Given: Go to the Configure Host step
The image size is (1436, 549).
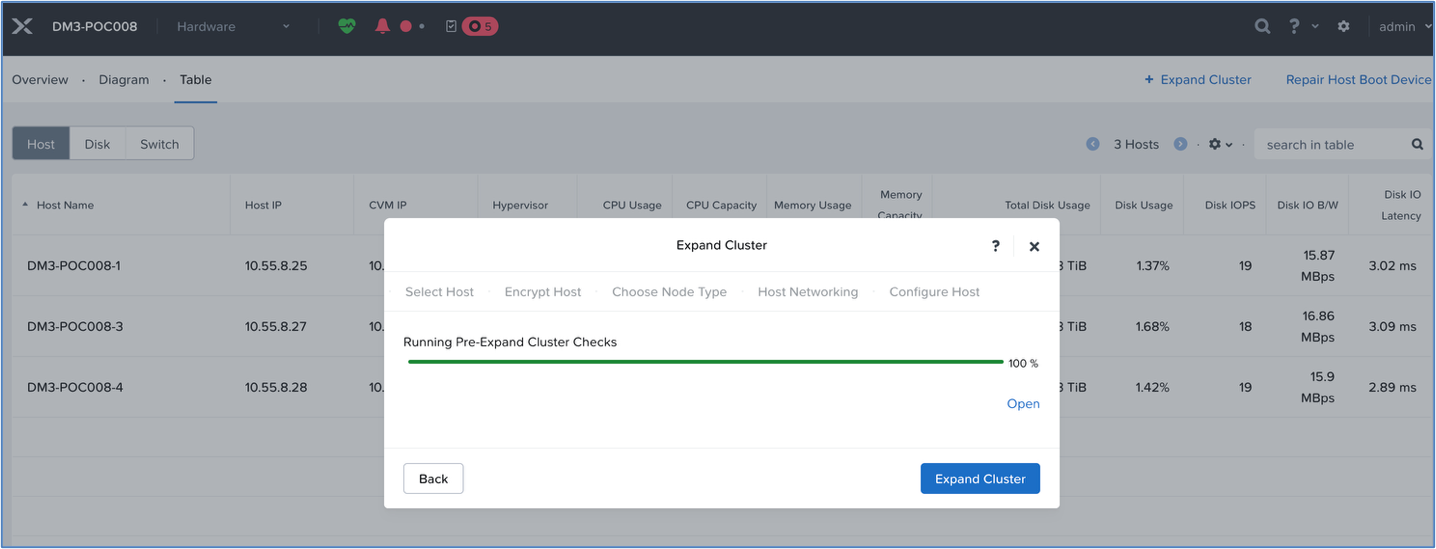Looking at the screenshot, I should pyautogui.click(x=935, y=292).
